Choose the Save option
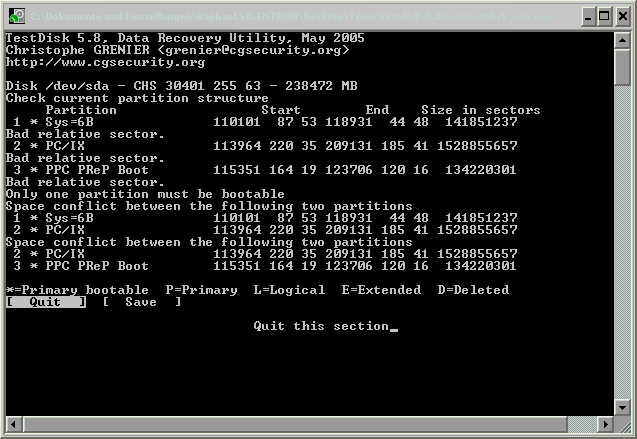The height and width of the screenshot is (439, 637). (141, 302)
